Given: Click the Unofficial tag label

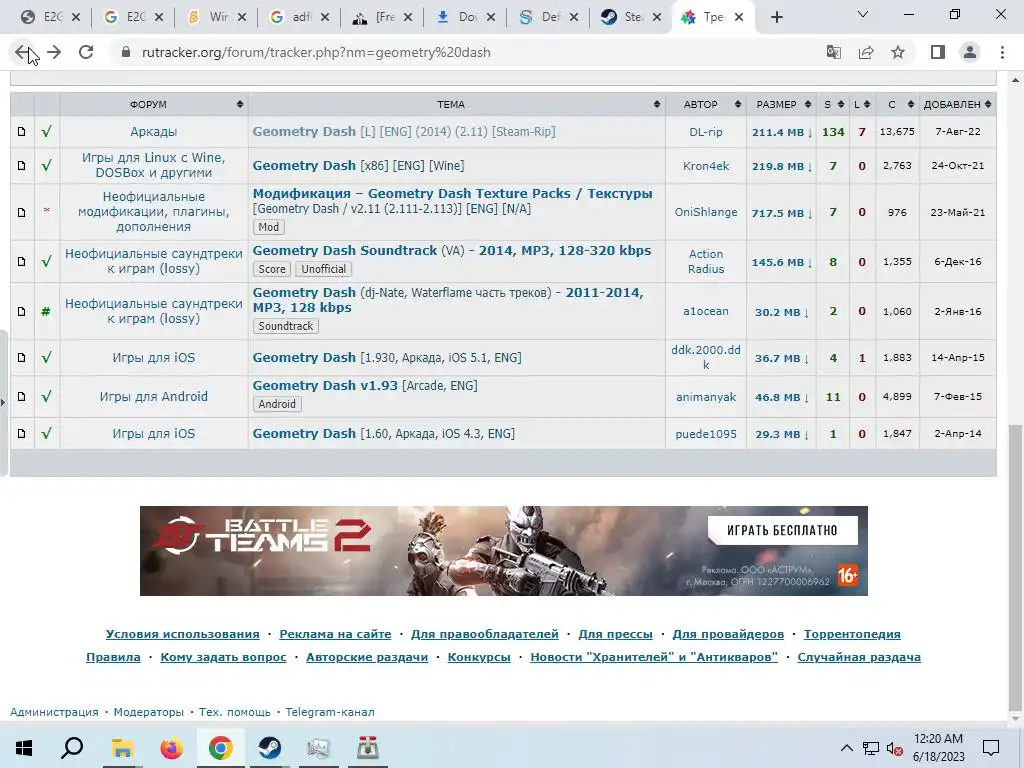Looking at the screenshot, I should coord(323,269).
